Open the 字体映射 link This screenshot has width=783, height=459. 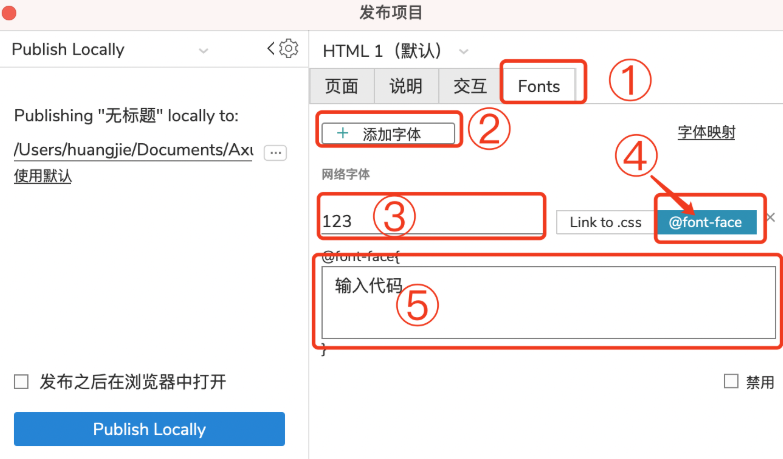[x=706, y=132]
